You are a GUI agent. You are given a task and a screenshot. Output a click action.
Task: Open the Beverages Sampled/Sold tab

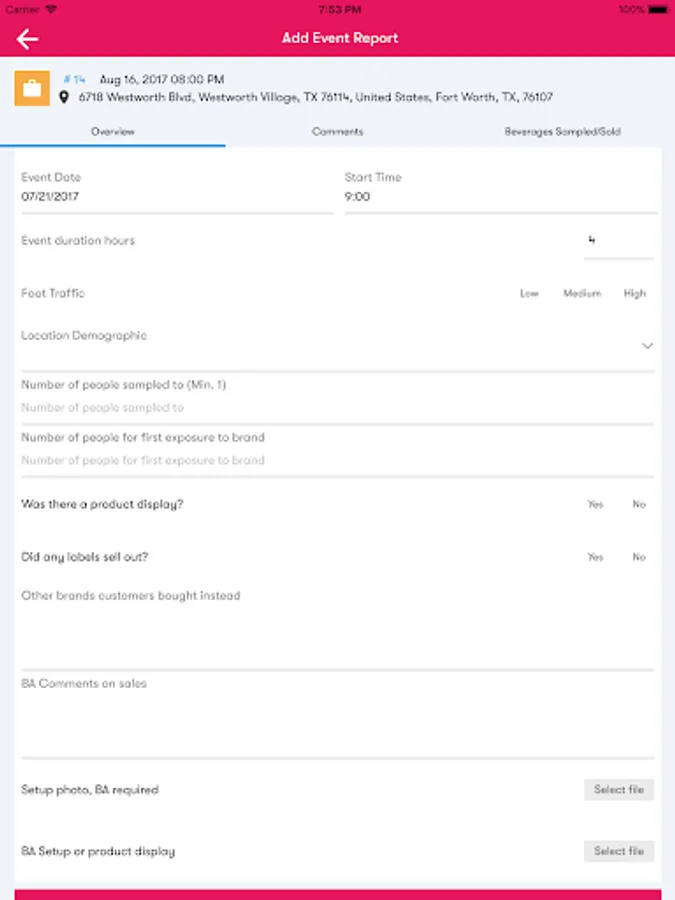point(562,132)
